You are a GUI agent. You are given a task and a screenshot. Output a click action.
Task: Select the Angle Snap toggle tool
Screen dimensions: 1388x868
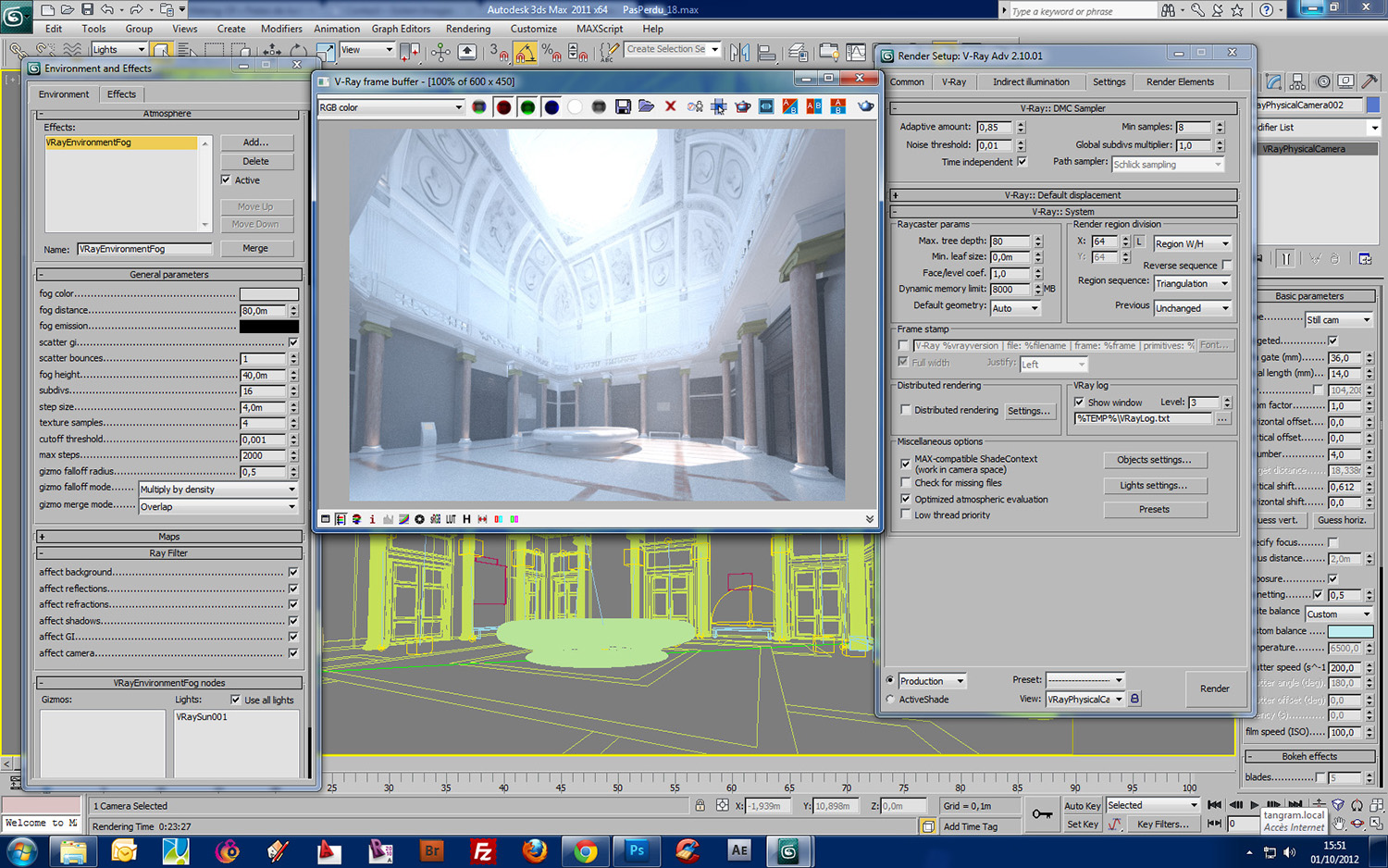(x=526, y=53)
